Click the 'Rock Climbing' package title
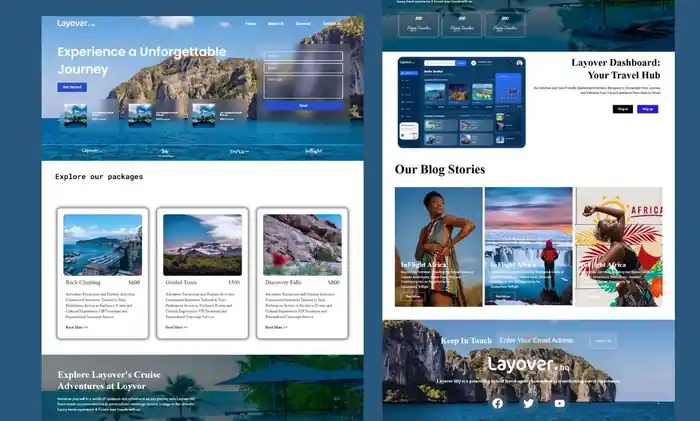 click(x=83, y=282)
